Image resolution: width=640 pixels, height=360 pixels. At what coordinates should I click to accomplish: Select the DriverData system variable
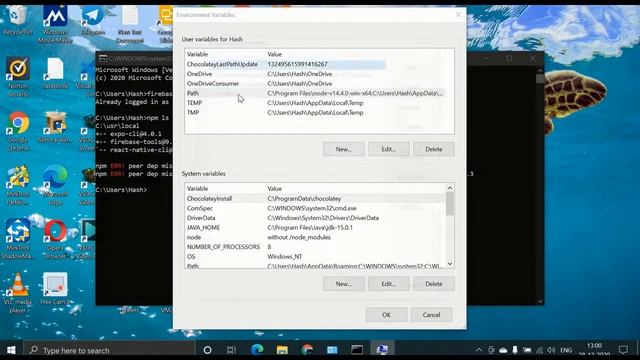pos(315,218)
